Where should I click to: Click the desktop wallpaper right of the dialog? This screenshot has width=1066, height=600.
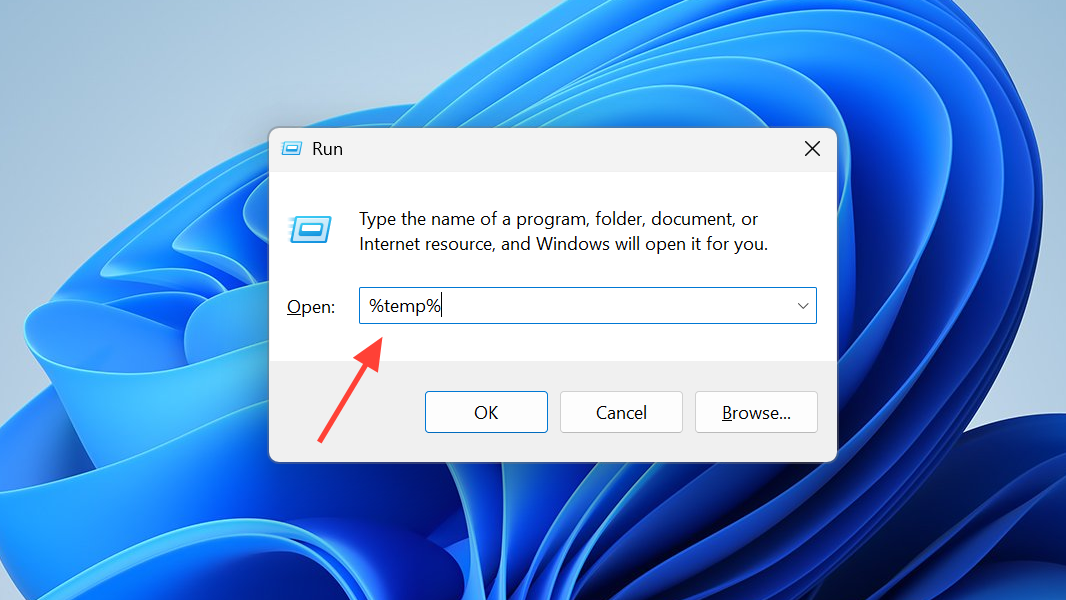pos(950,300)
